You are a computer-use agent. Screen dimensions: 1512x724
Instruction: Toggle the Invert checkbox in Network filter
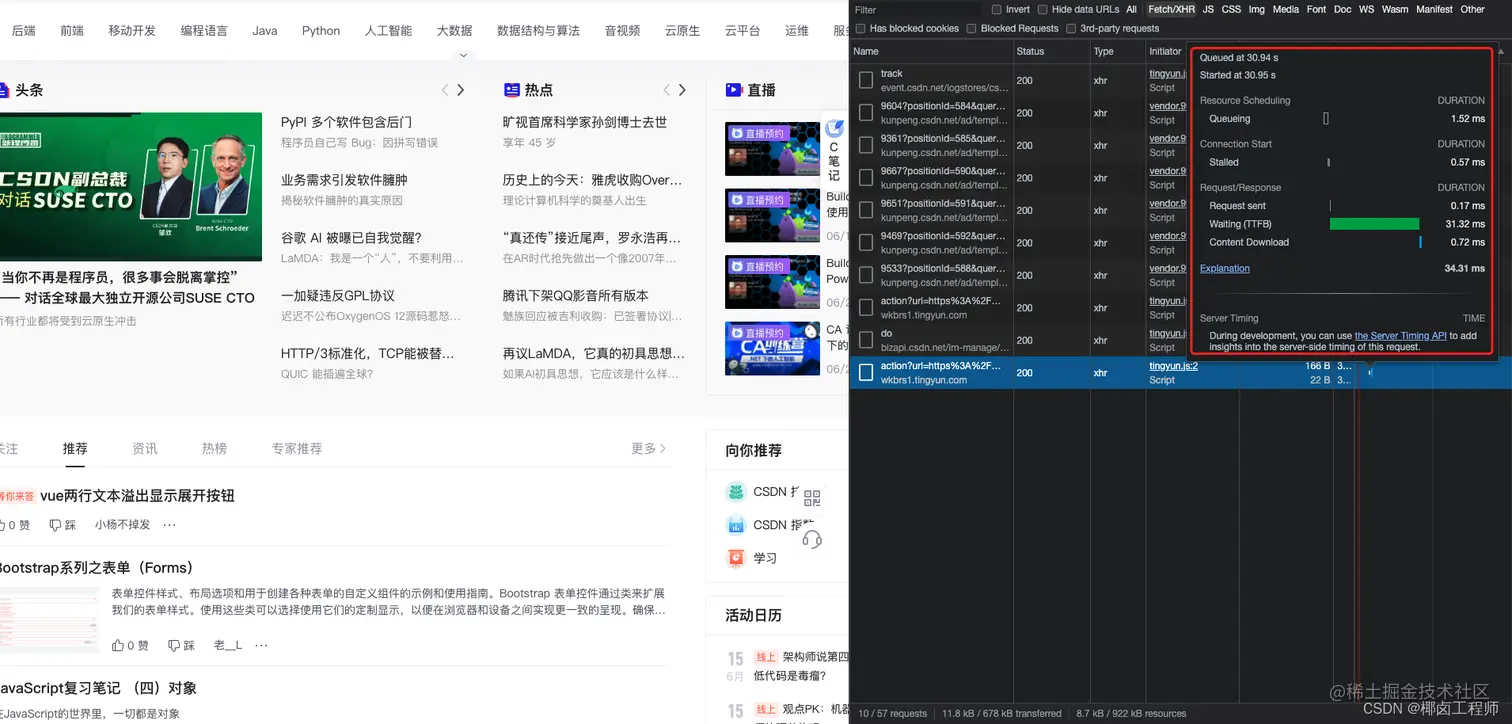coord(997,9)
